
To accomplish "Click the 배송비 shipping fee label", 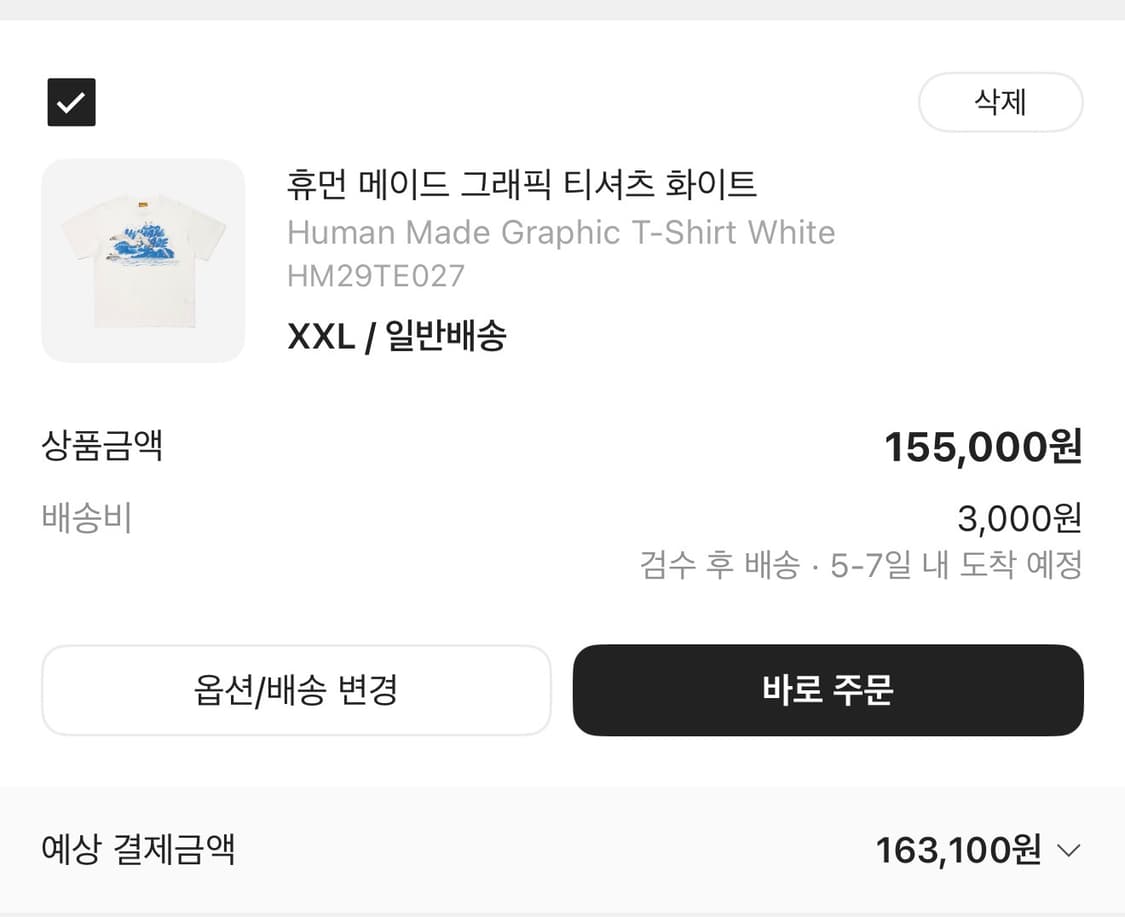I will (x=86, y=518).
